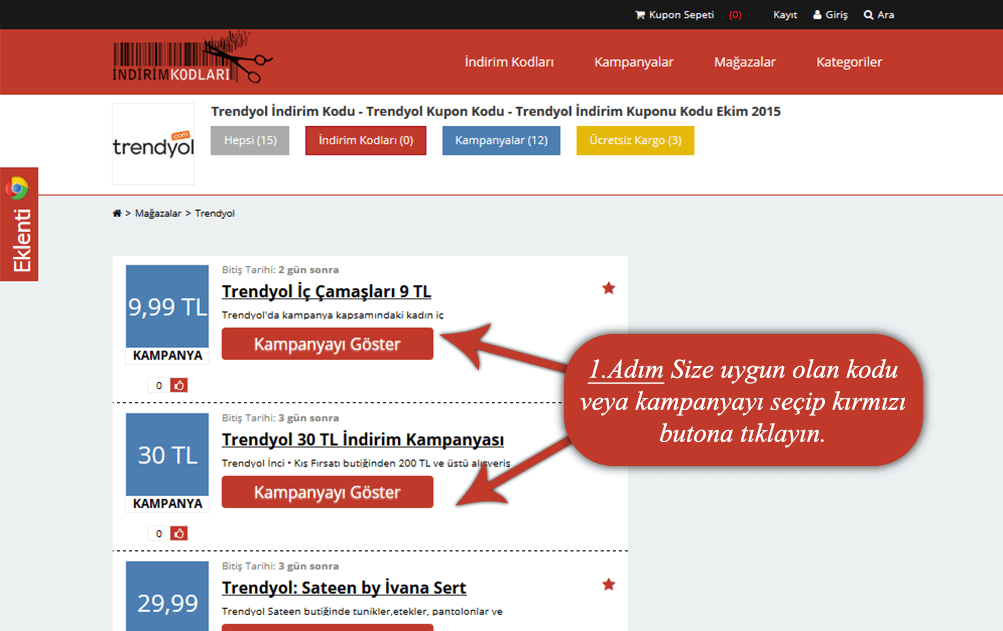Screen dimensions: 1003x631
Task: Favorite Sateen by İvana Sert star
Action: (x=608, y=584)
